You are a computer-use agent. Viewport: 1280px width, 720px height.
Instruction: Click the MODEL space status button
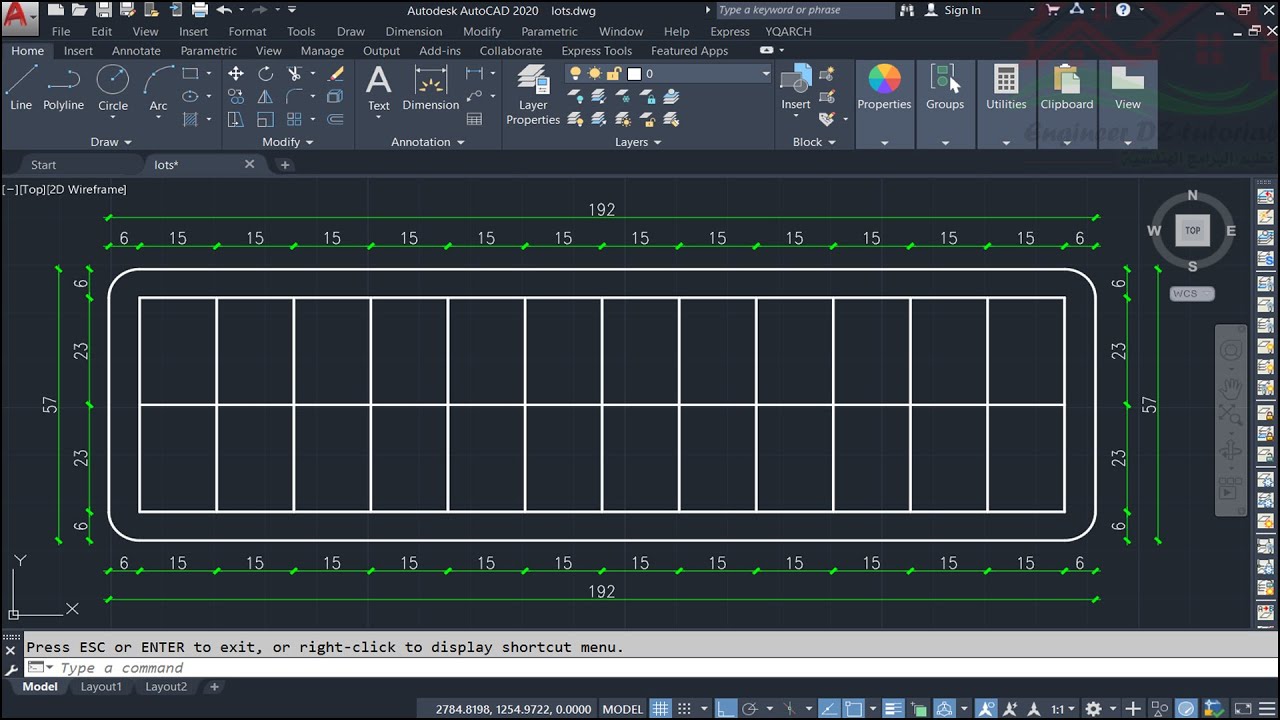pos(623,709)
